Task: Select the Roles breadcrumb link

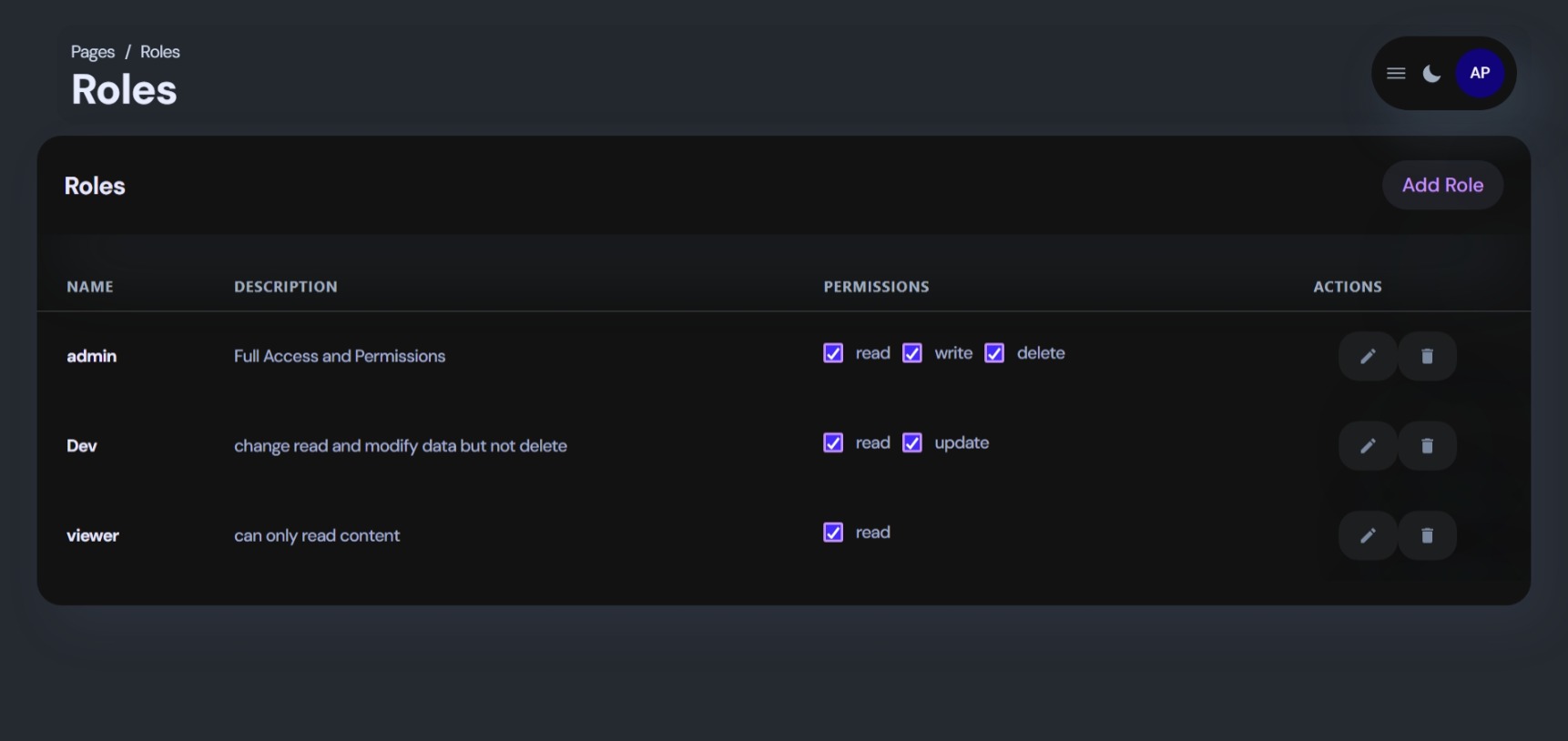Action: pyautogui.click(x=160, y=52)
